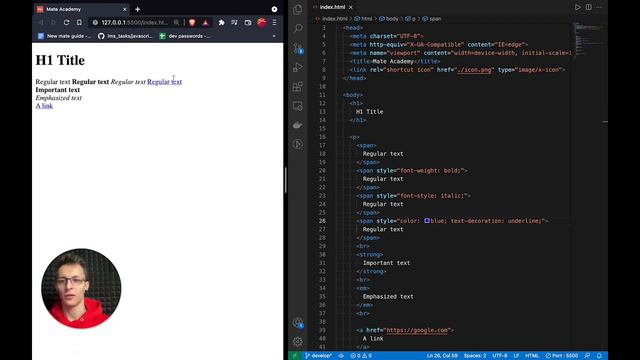Open Explorer in VS Code activity bar
Screen dimensions: 640x360
click(x=298, y=9)
